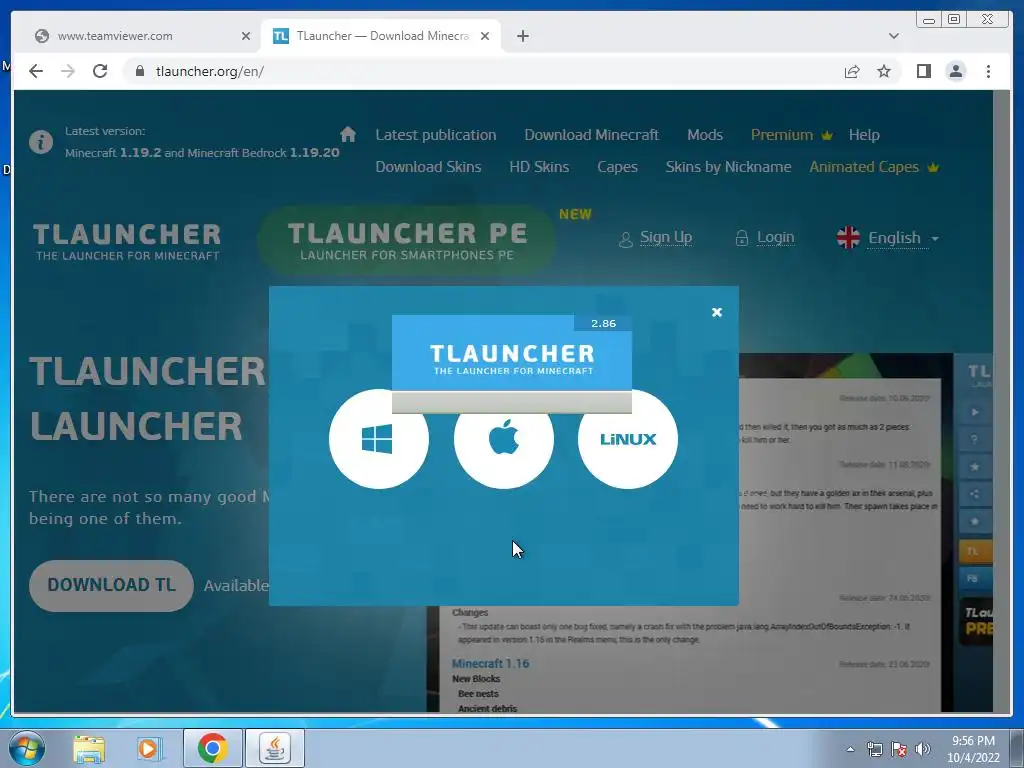Open the Windows Start menu
The image size is (1024, 768).
tap(26, 748)
